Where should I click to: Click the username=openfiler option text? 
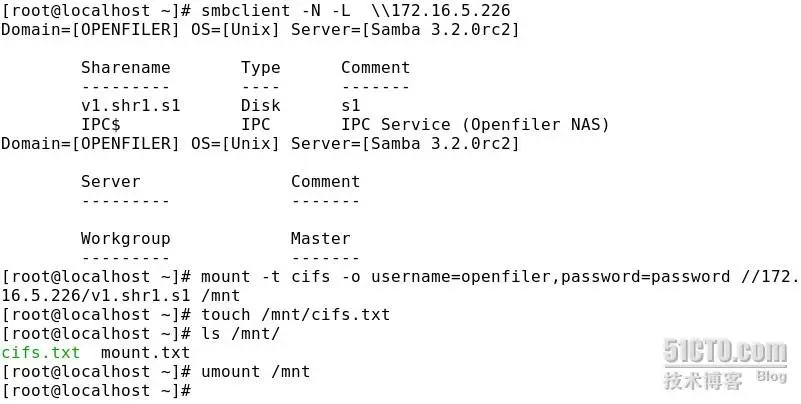(461, 276)
